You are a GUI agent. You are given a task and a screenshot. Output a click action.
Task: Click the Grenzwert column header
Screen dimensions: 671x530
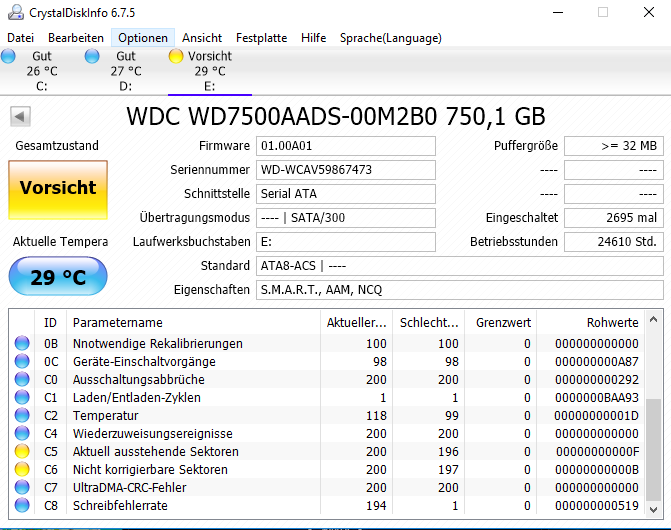501,322
